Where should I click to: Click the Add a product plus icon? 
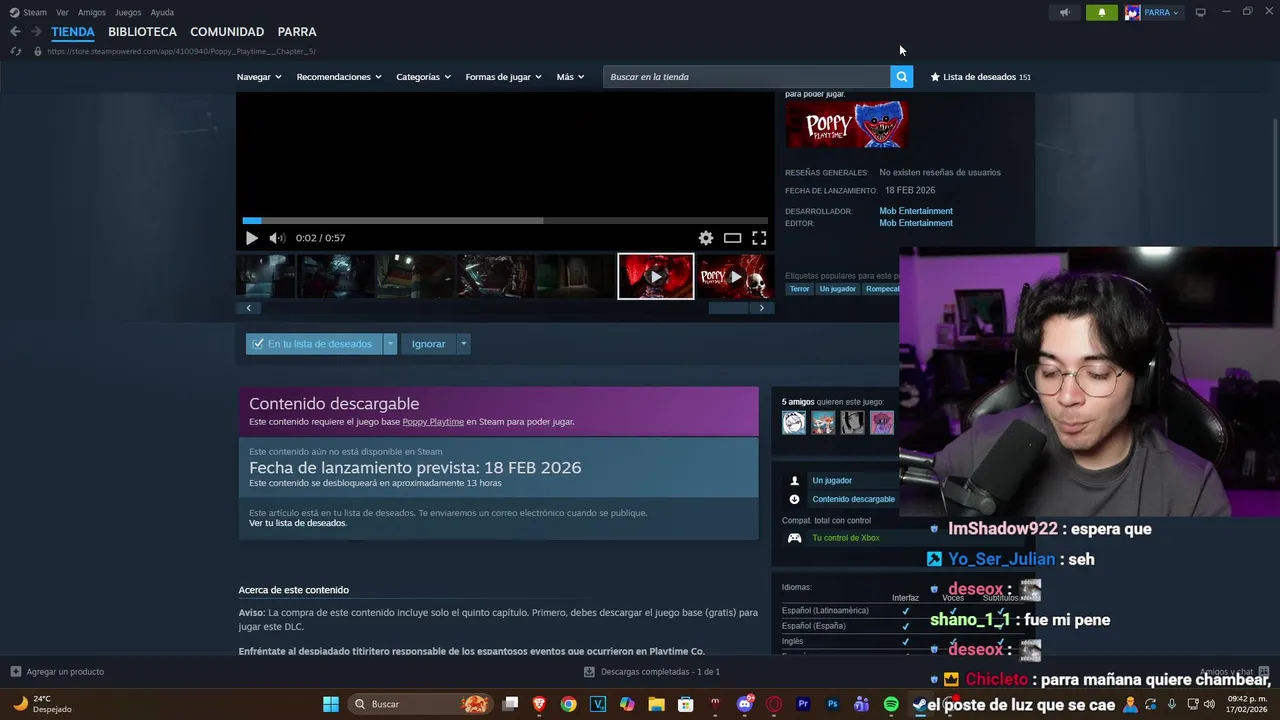15,672
